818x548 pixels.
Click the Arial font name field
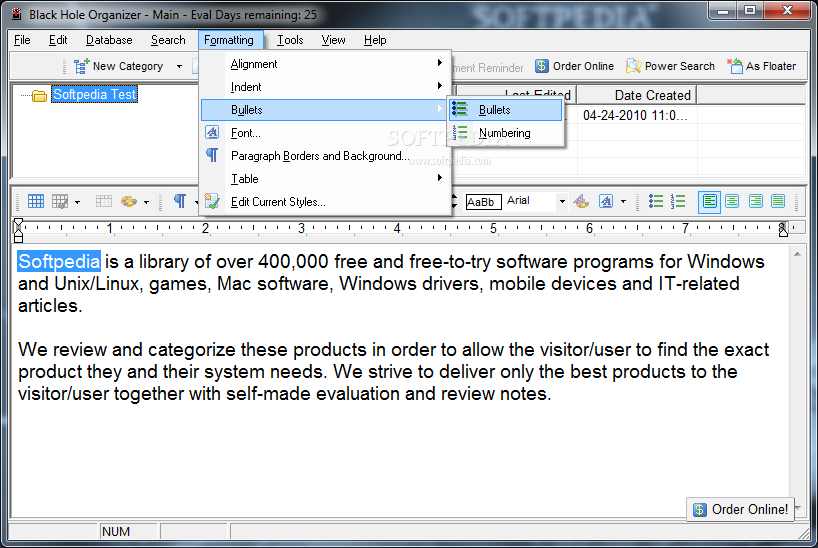(530, 201)
